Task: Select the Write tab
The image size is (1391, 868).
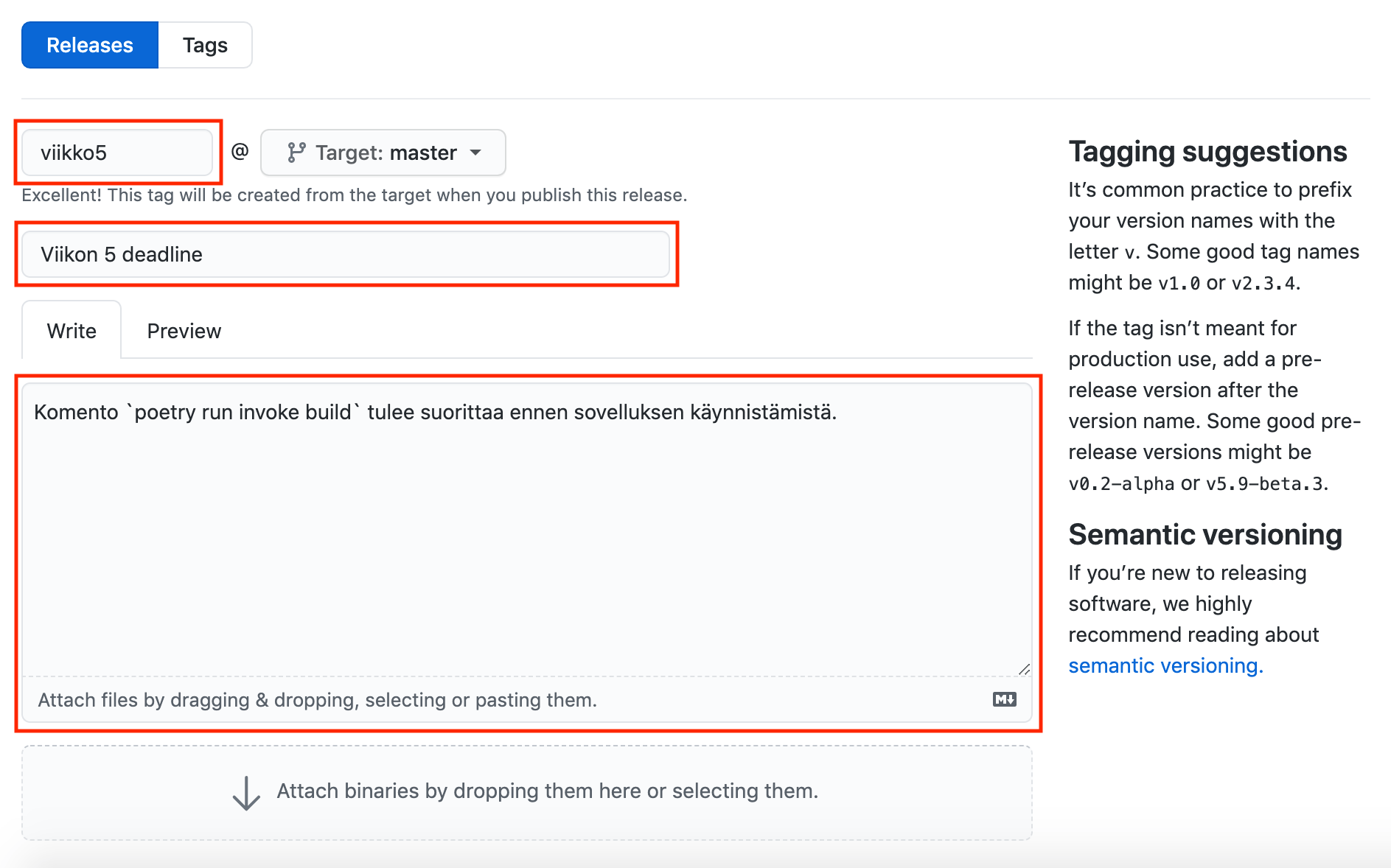Action: pos(72,331)
